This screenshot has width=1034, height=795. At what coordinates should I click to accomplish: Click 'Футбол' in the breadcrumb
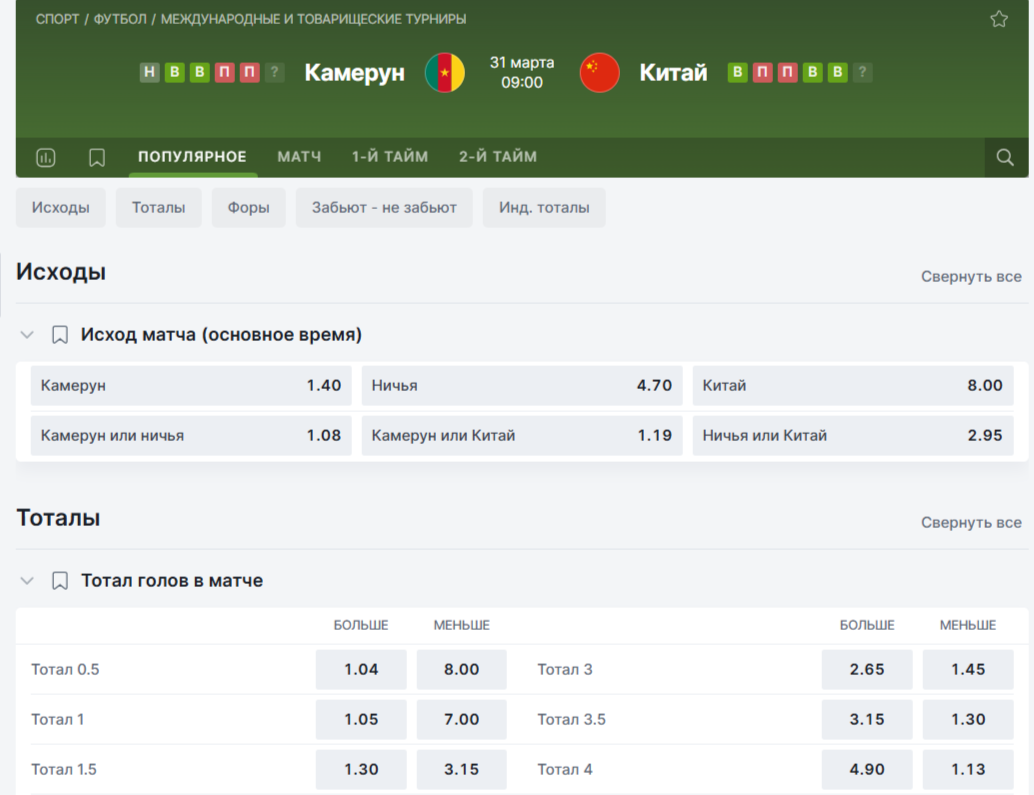point(120,19)
